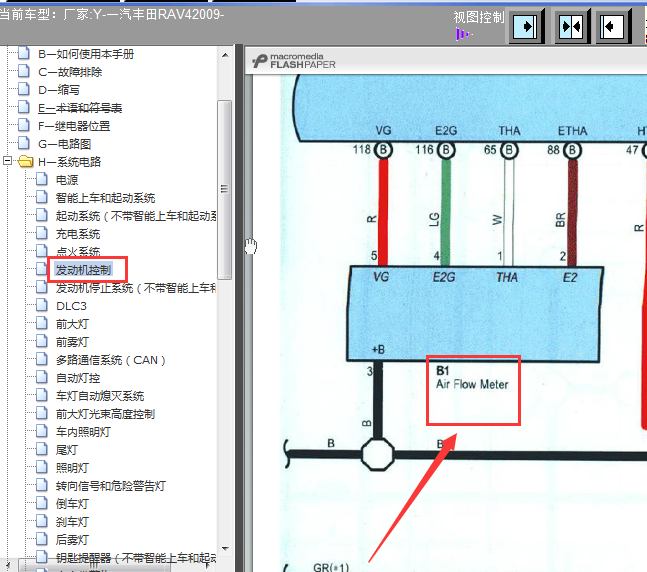The width and height of the screenshot is (647, 572).
Task: Open the E—术语和符号表 page
Action: click(x=80, y=108)
